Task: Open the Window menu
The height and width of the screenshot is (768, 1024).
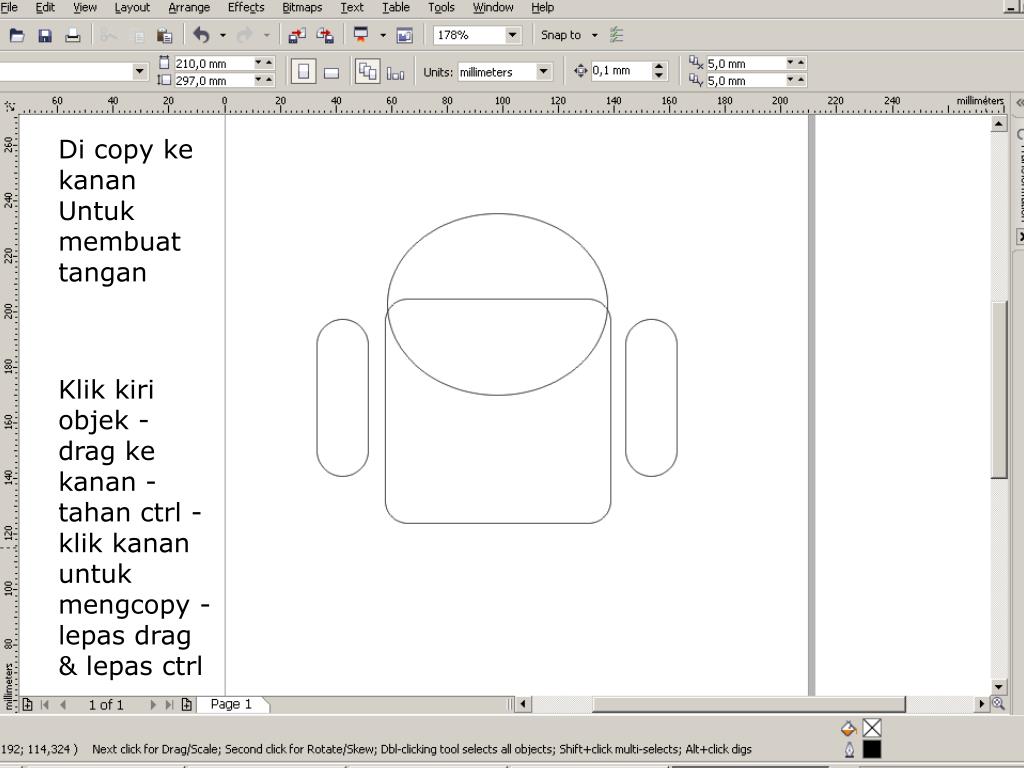Action: coord(493,8)
